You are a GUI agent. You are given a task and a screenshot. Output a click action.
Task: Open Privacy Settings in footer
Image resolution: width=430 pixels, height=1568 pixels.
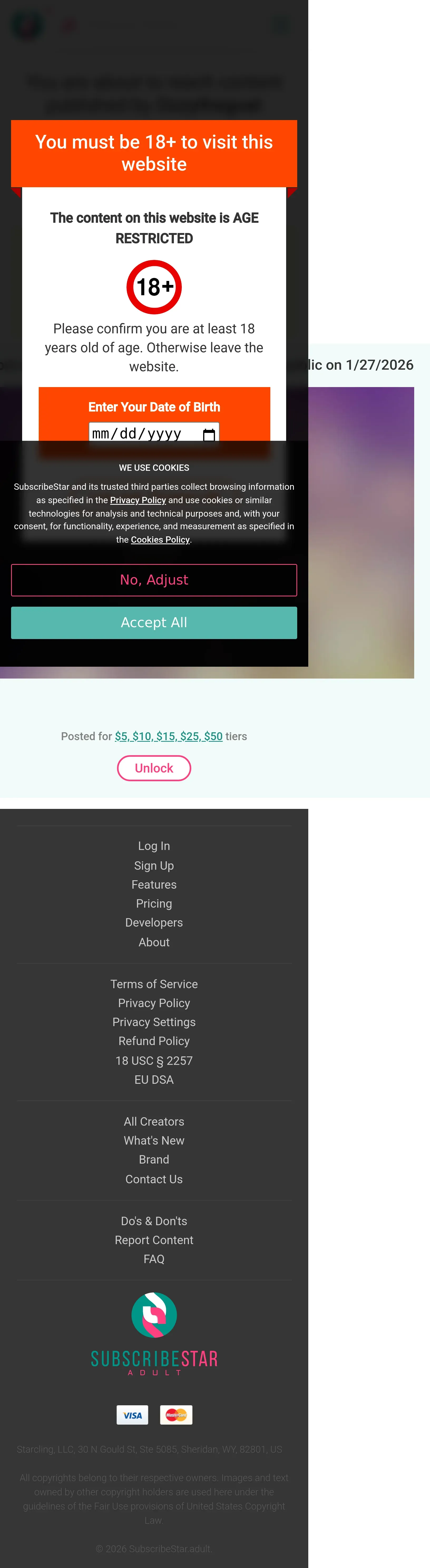pos(154,1022)
